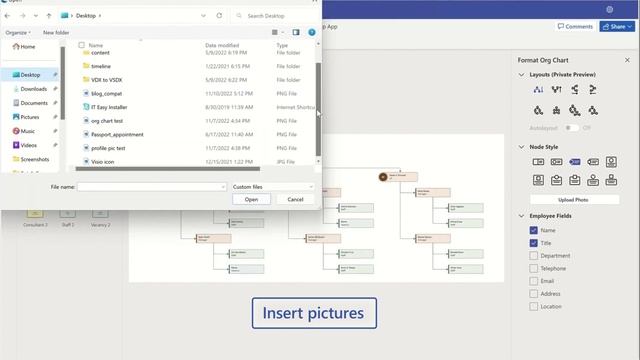Click the file list horizontal scrollbar
This screenshot has height=360, width=640.
click(168, 168)
